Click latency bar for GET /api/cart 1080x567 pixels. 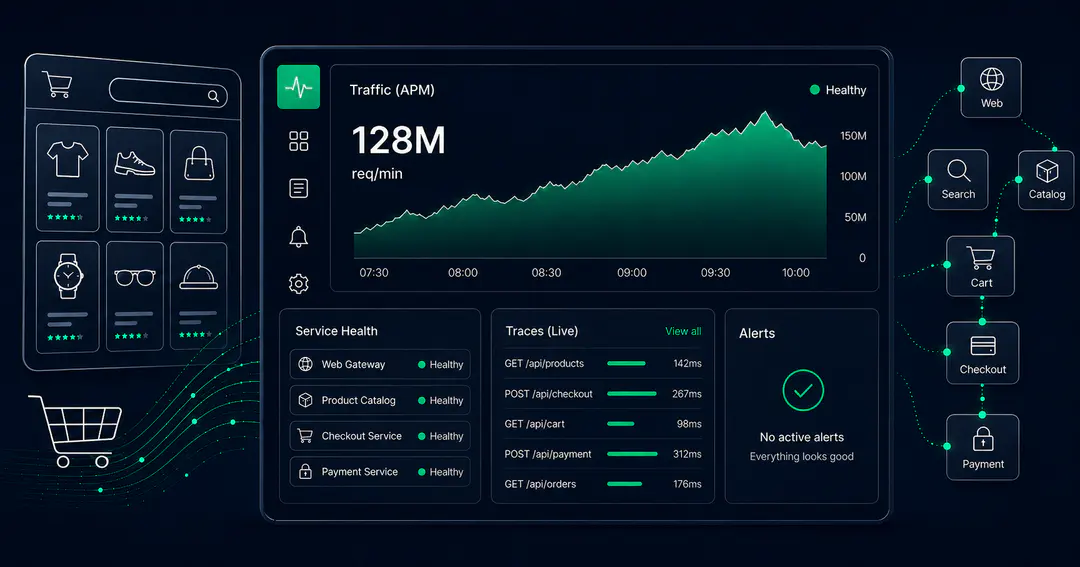pyautogui.click(x=621, y=424)
